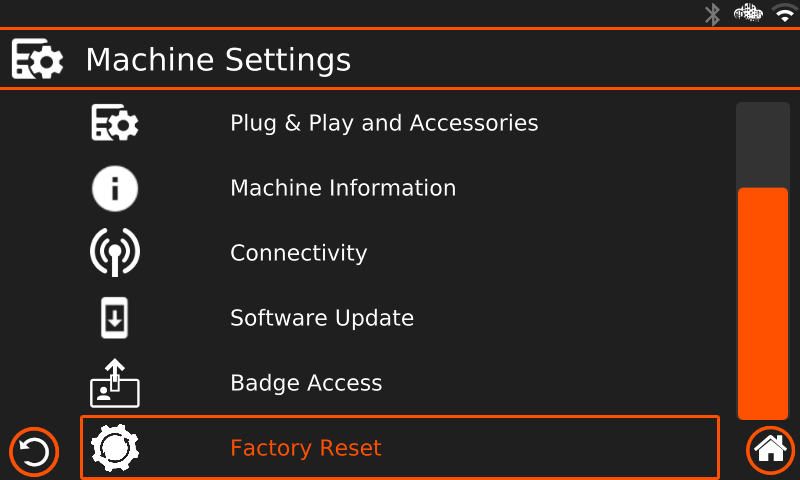Select the Connectivity menu item
Image resolution: width=800 pixels, height=480 pixels.
click(400, 253)
